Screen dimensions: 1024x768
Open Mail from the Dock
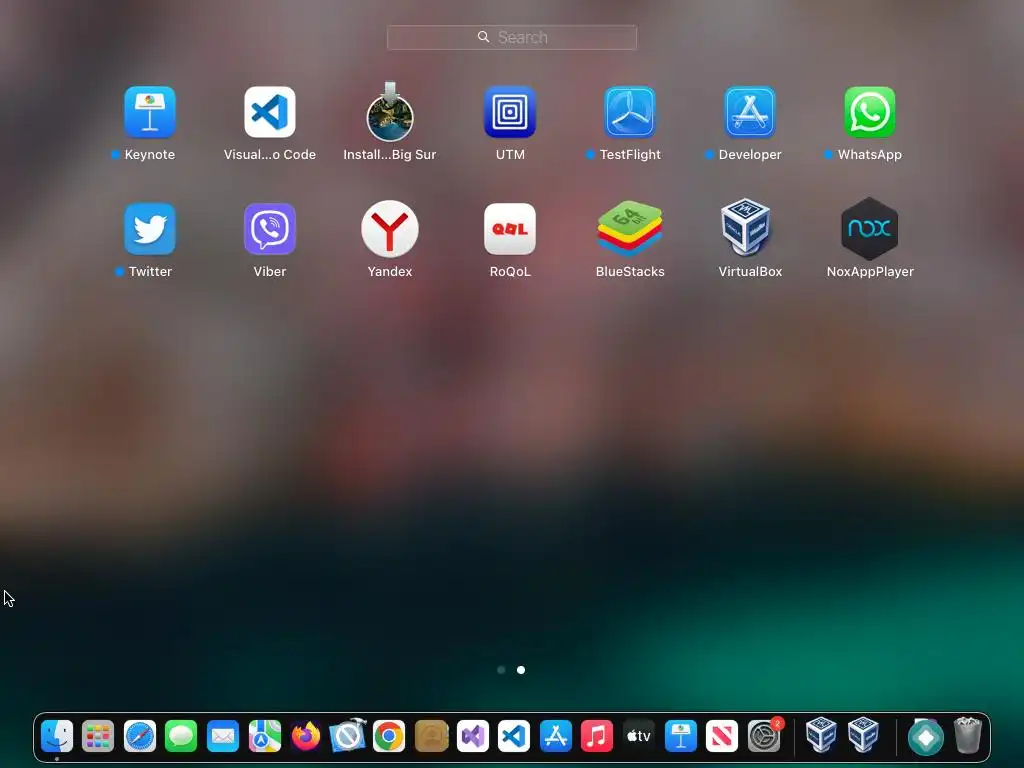point(223,737)
